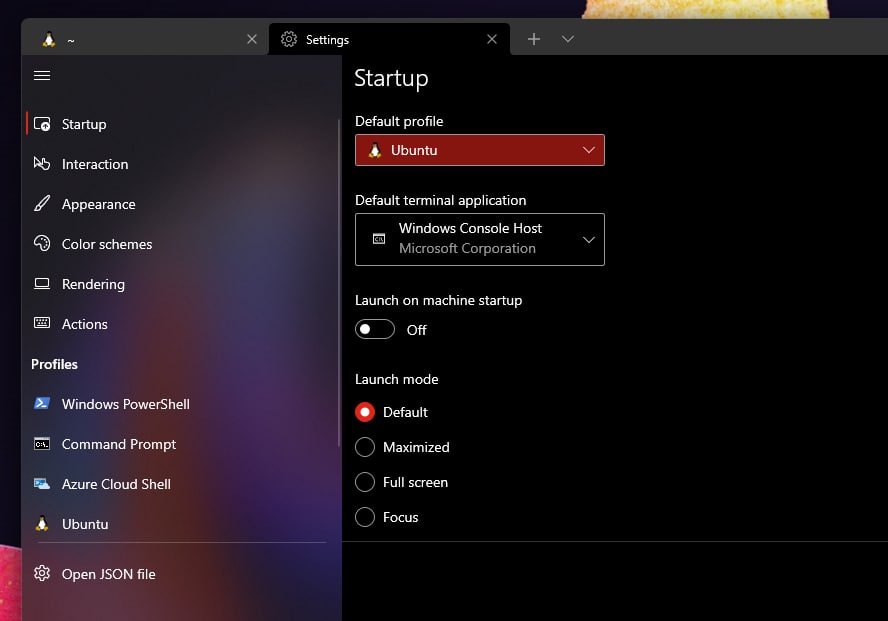
Task: Click penguin icon in Default profile box
Action: 374,150
